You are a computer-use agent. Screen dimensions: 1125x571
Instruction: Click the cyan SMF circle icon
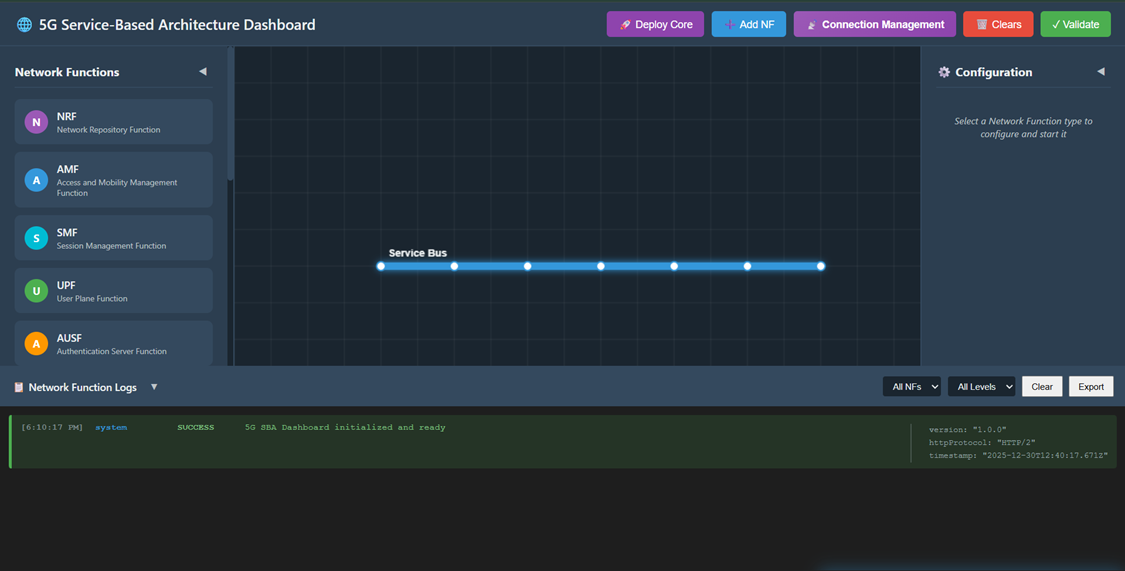pos(37,238)
